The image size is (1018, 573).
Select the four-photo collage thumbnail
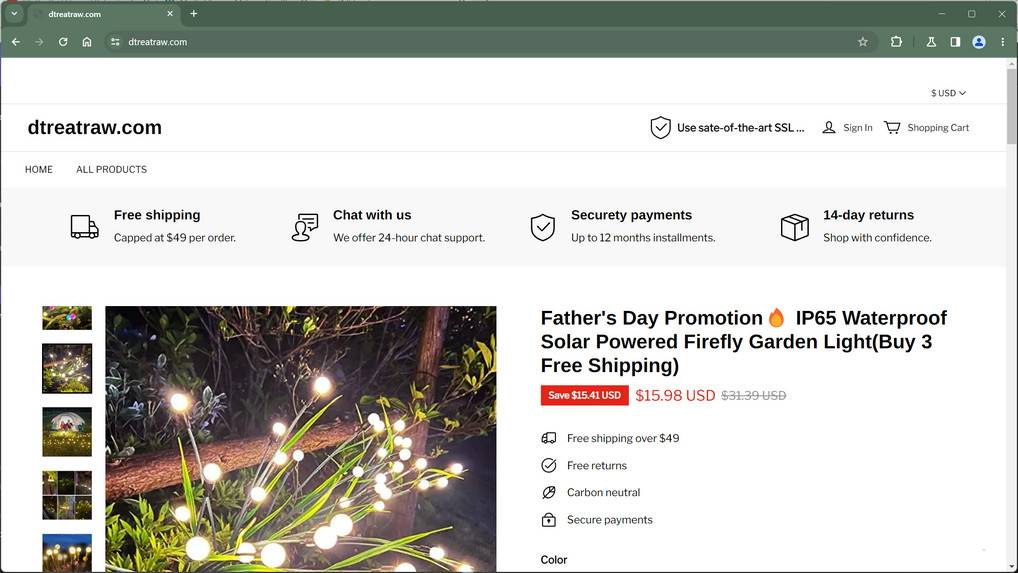point(67,495)
